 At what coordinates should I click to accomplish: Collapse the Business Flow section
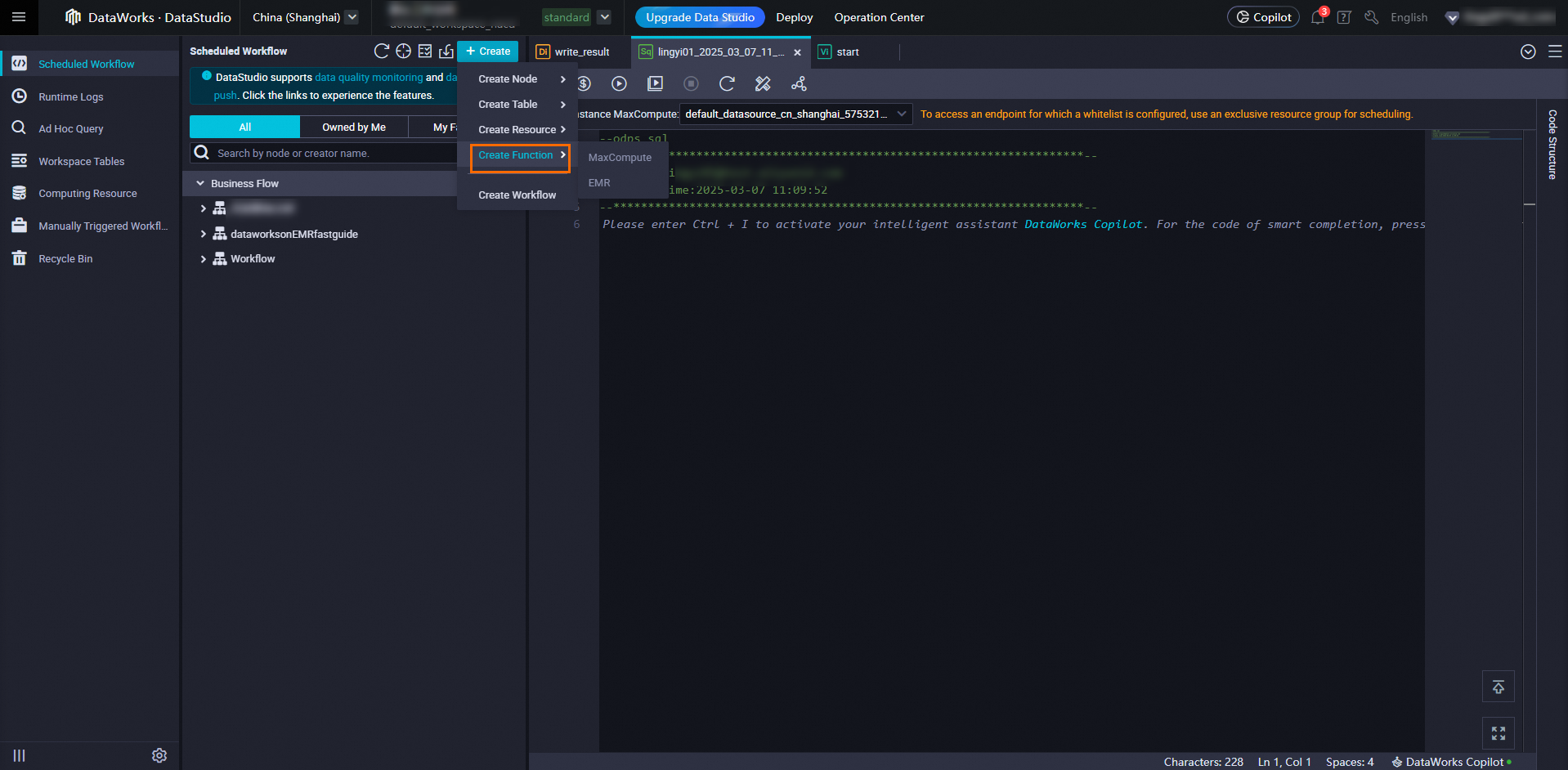coord(200,184)
